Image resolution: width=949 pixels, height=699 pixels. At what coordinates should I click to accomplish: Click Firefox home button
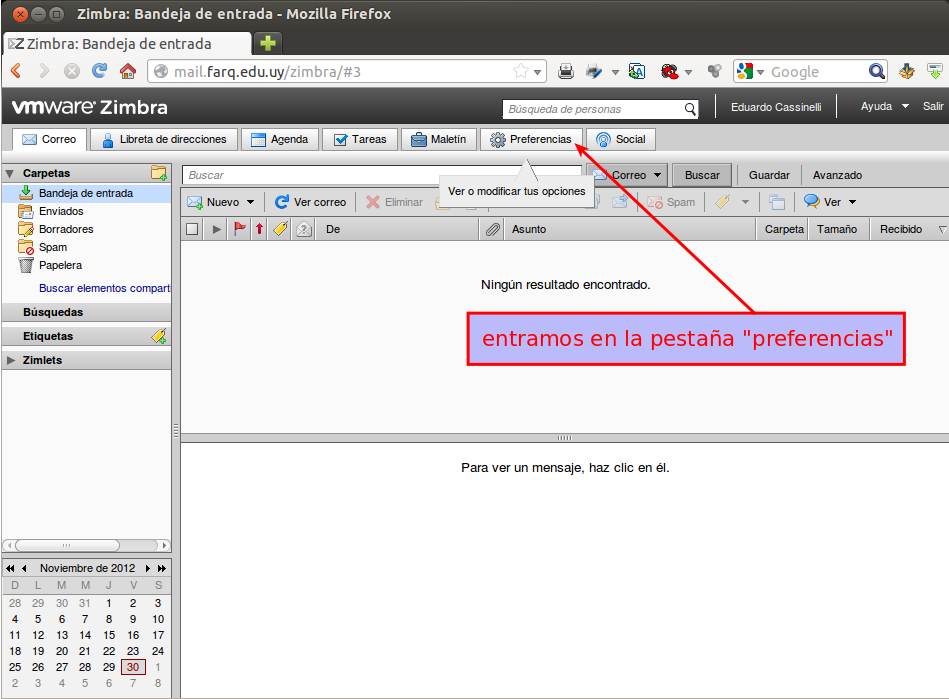tap(128, 71)
